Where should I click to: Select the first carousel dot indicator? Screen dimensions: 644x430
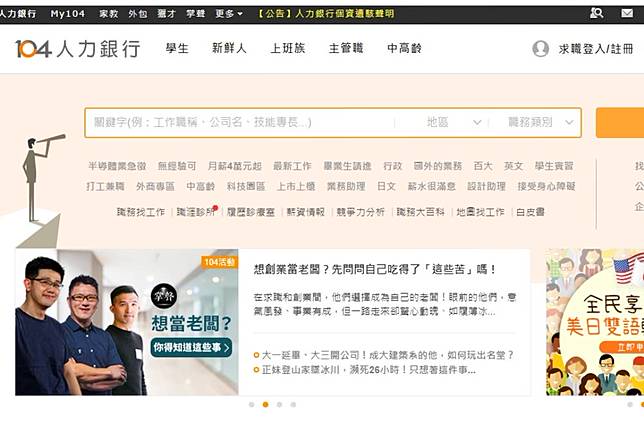[252, 405]
